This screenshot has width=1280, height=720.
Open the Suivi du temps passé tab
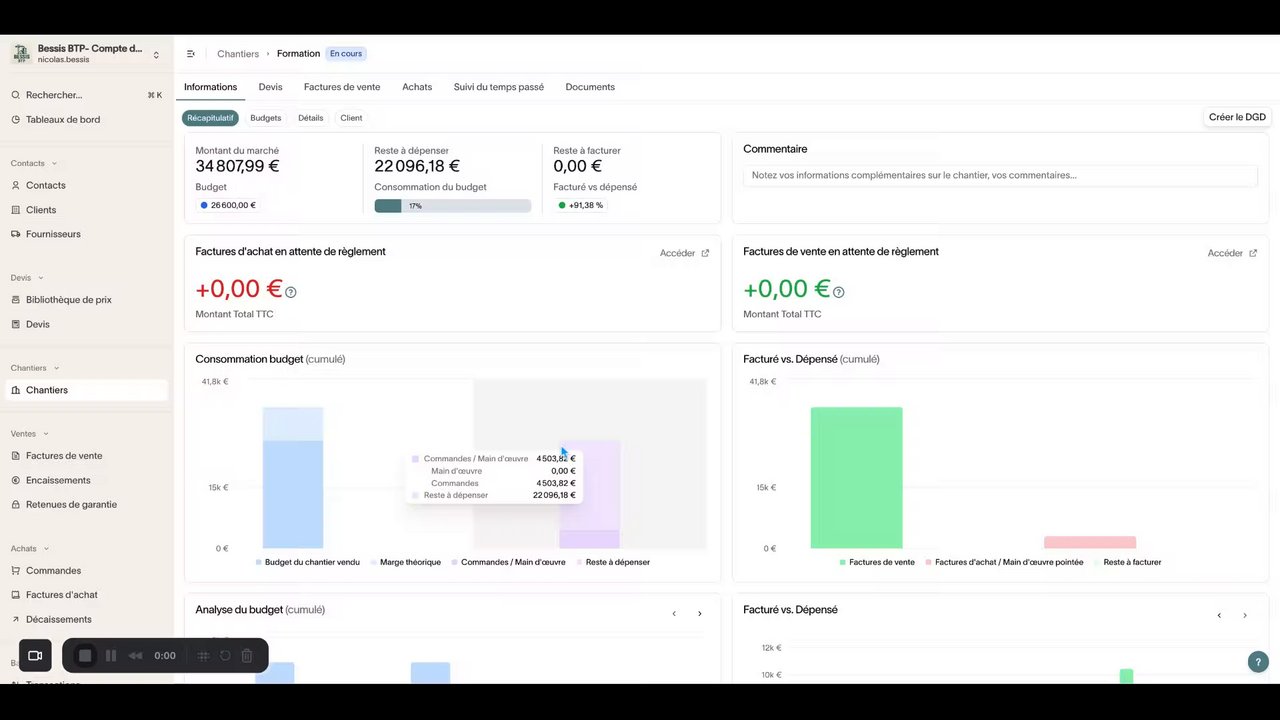(499, 87)
